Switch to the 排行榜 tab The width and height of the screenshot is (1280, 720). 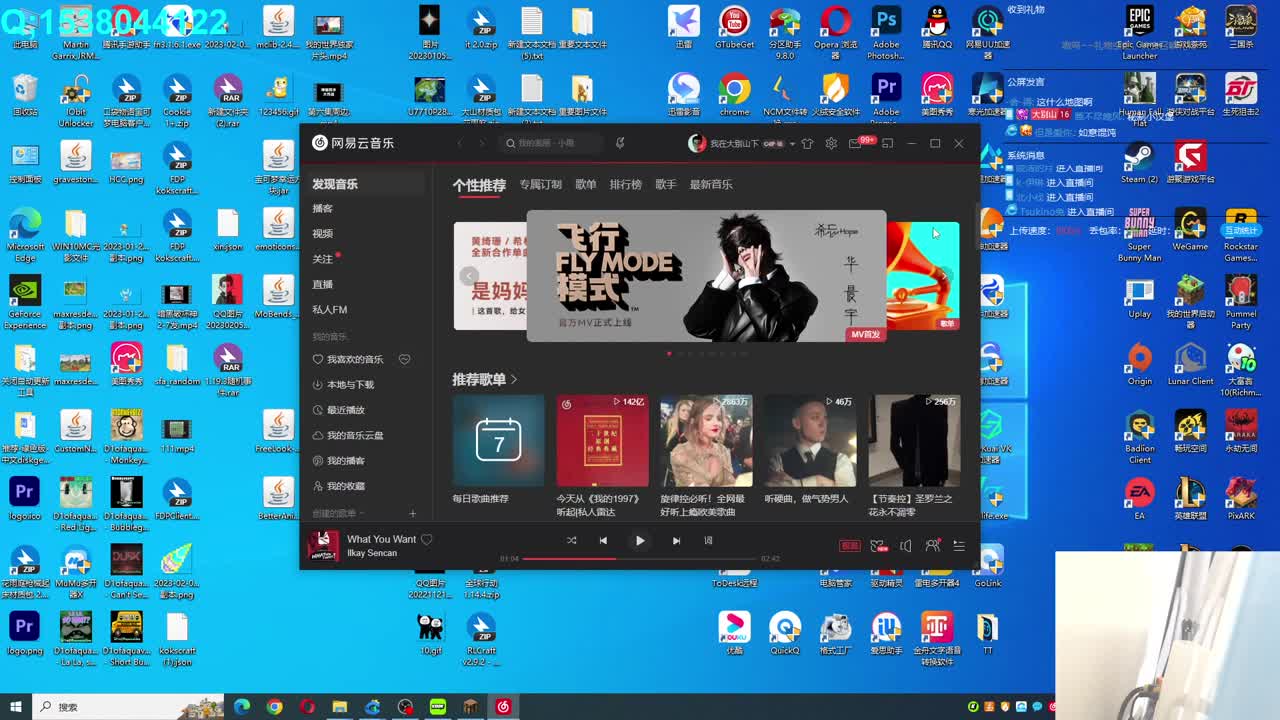pyautogui.click(x=626, y=184)
